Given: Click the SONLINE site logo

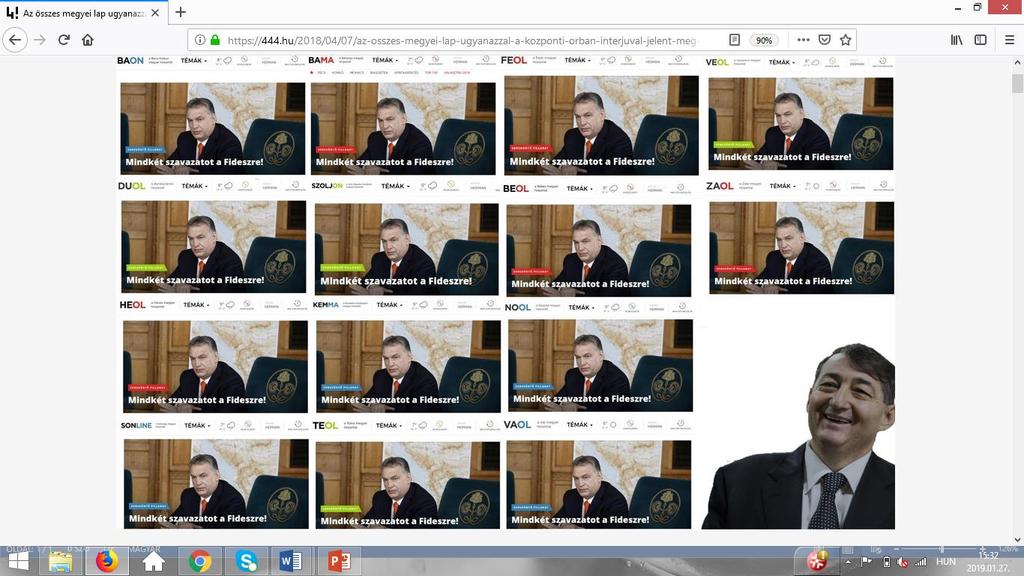Looking at the screenshot, I should click(136, 426).
